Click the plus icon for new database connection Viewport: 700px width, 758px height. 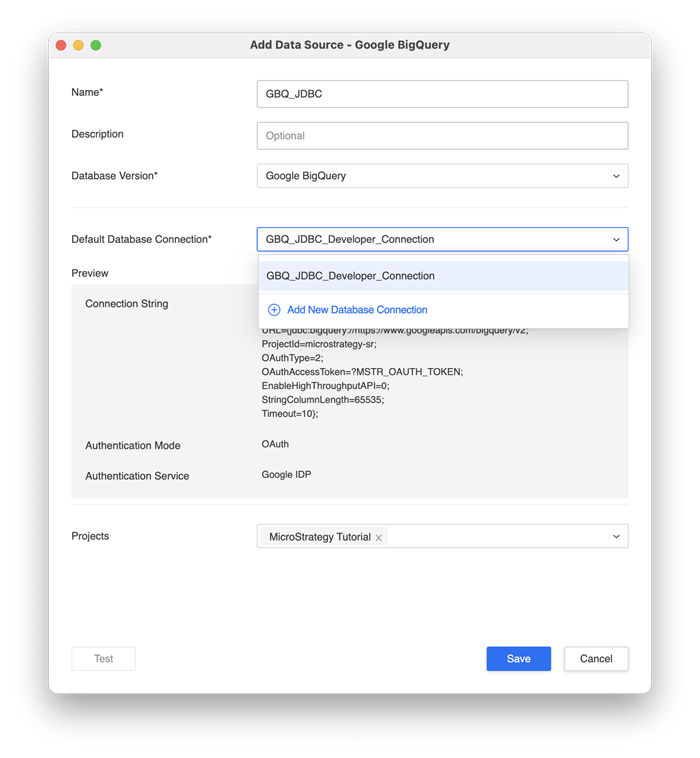click(274, 310)
